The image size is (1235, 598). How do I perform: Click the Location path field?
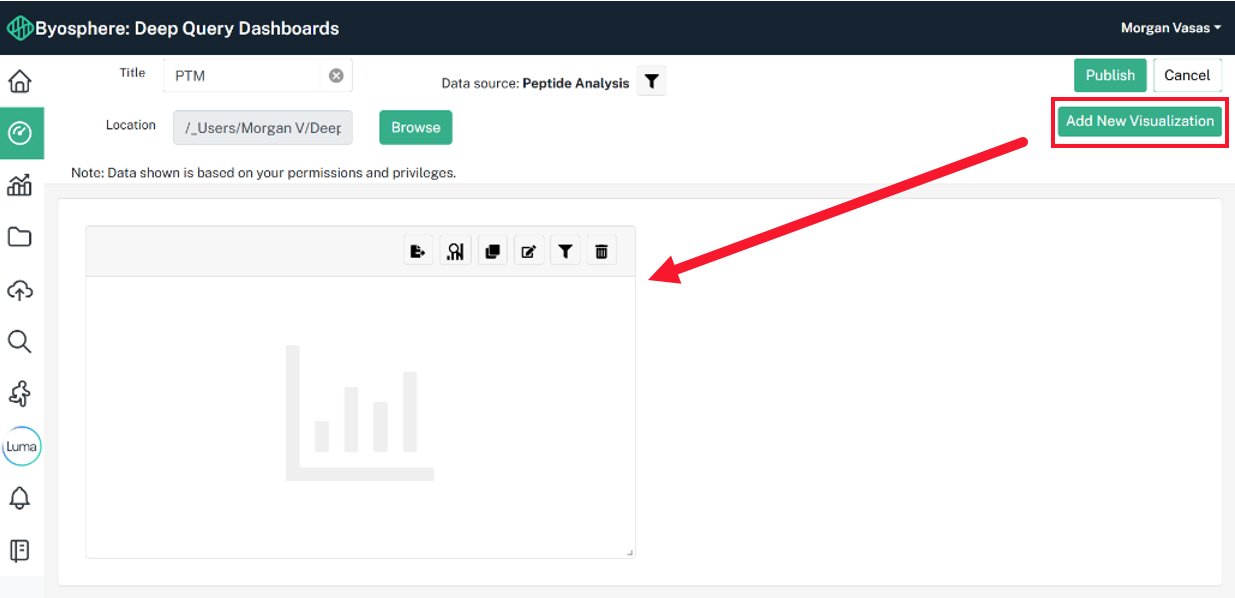click(x=263, y=128)
